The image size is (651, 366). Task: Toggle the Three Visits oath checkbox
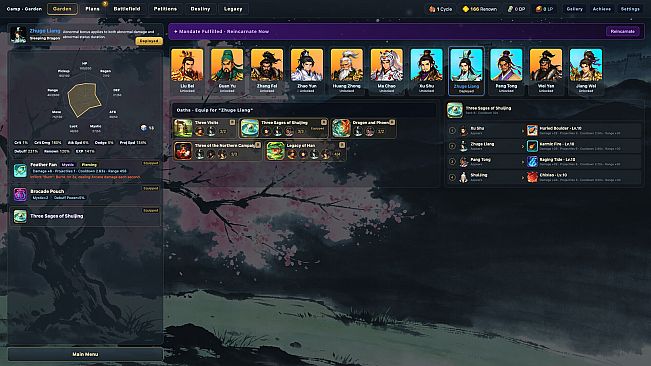[x=232, y=122]
